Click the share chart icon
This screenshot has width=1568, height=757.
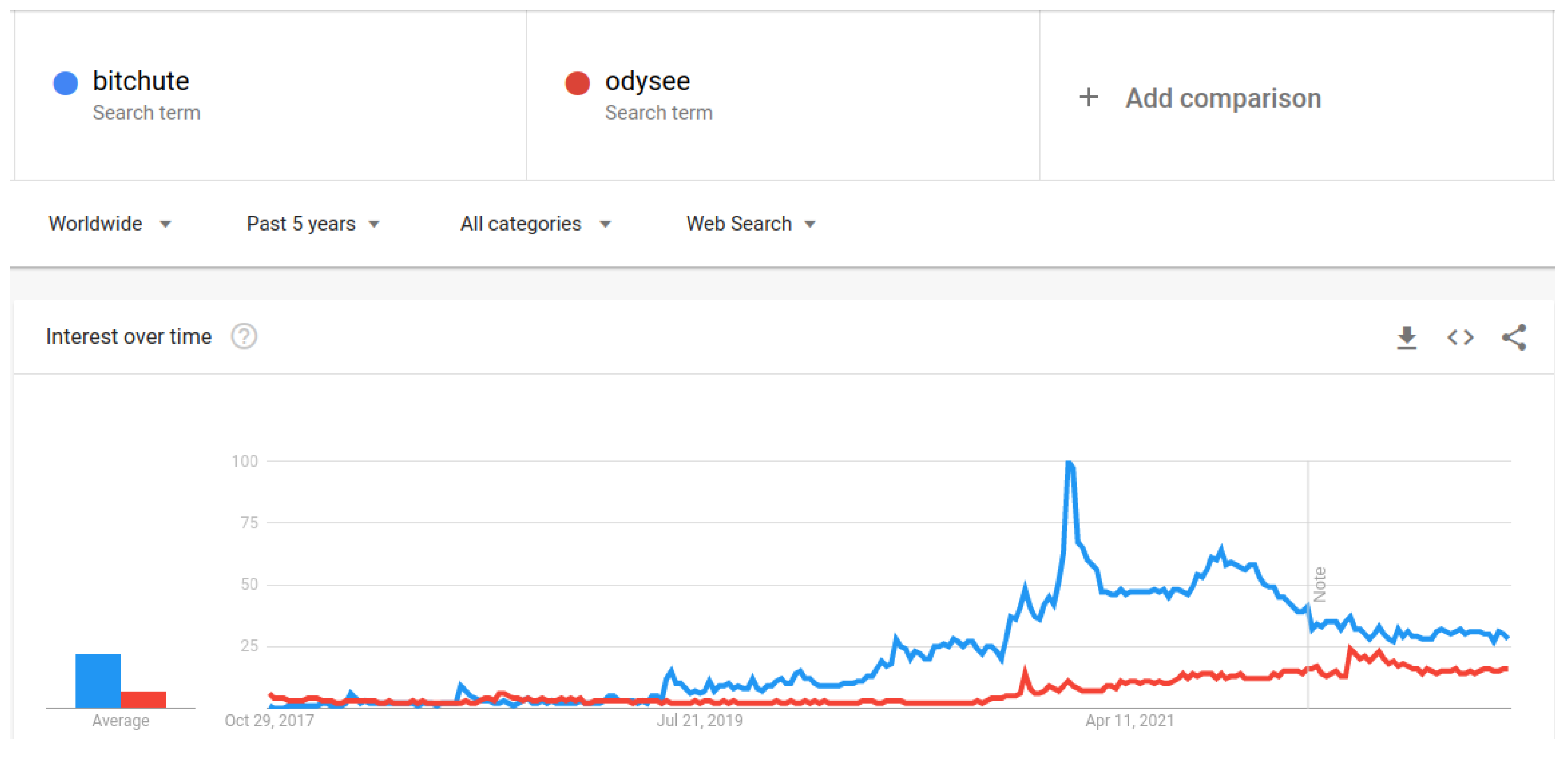[1514, 338]
